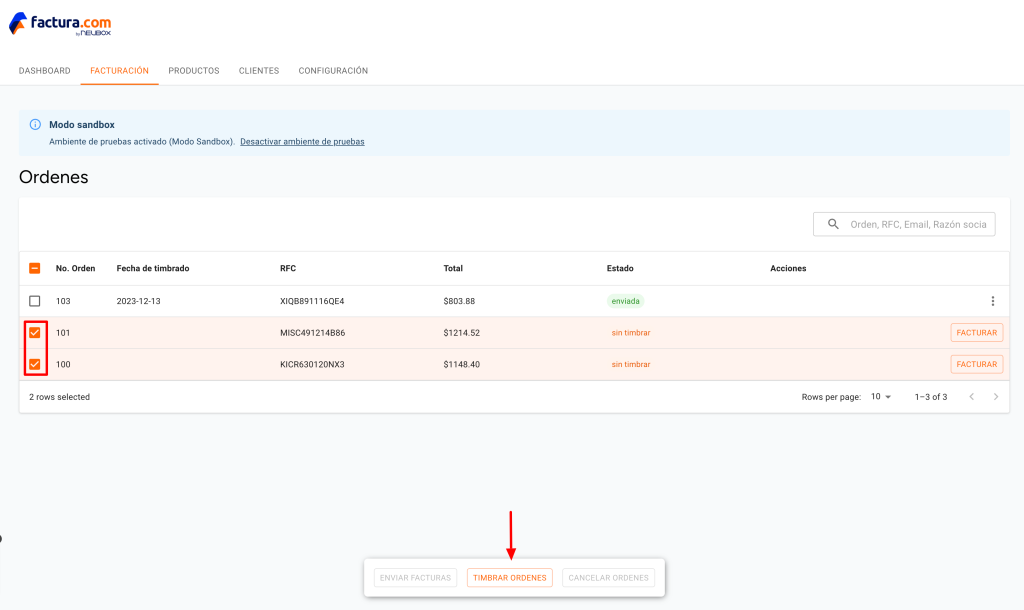The image size is (1024, 610).
Task: Uncheck the checkbox for order 100
Action: pos(35,364)
